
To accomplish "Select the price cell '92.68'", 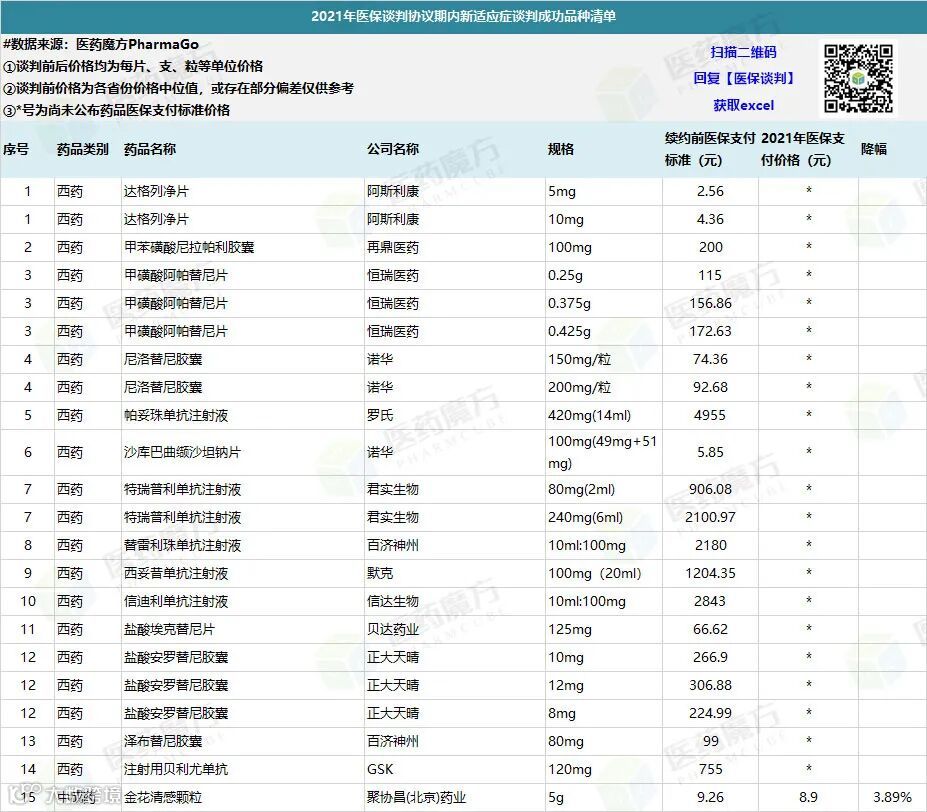I will [710, 387].
